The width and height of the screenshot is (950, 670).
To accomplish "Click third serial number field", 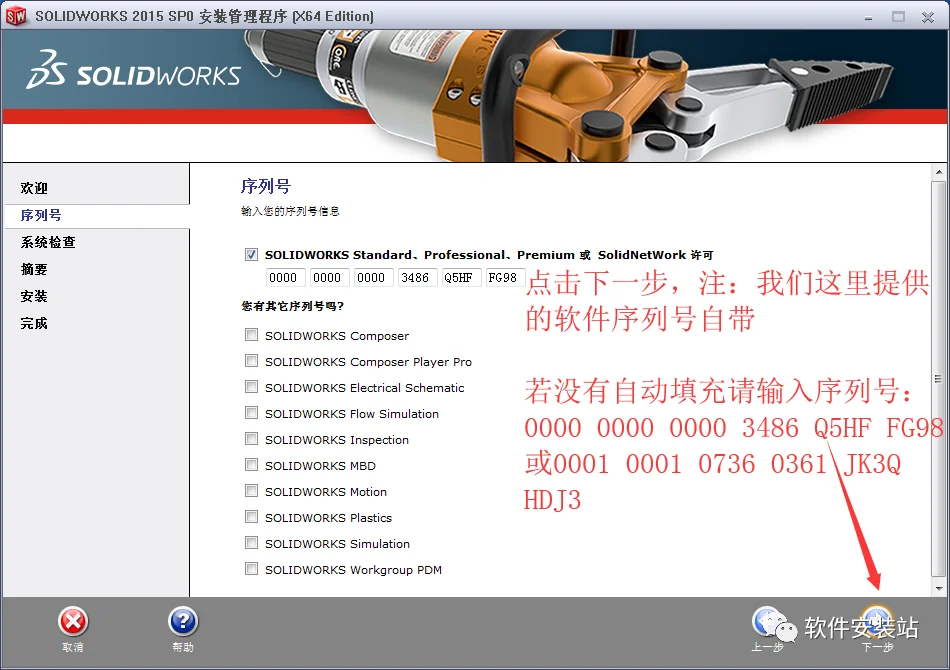I will pyautogui.click(x=373, y=277).
